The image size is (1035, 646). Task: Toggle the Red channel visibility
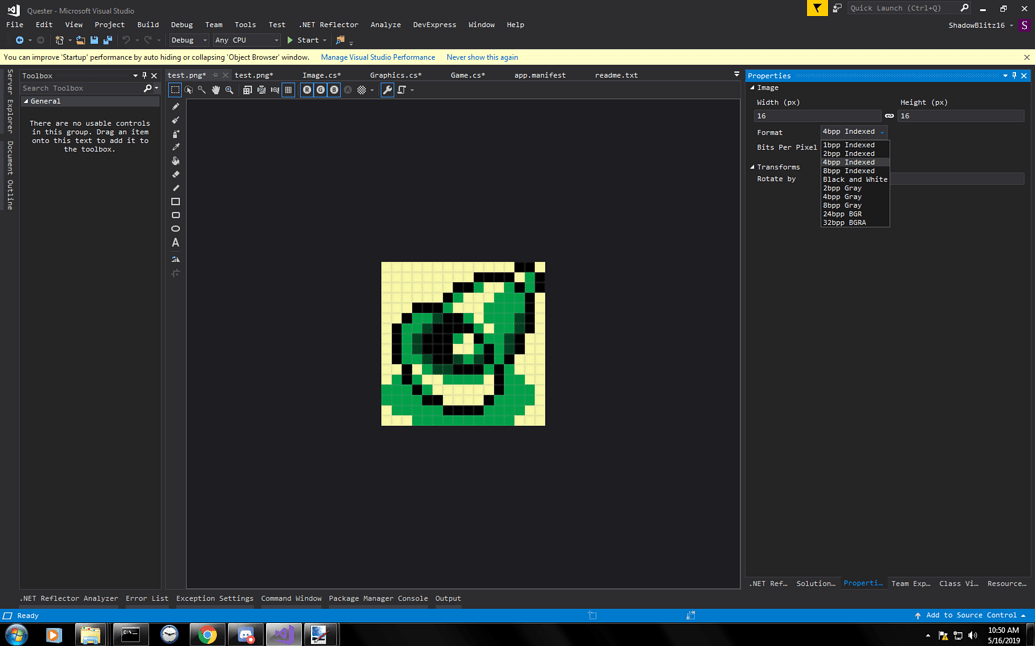pos(305,90)
